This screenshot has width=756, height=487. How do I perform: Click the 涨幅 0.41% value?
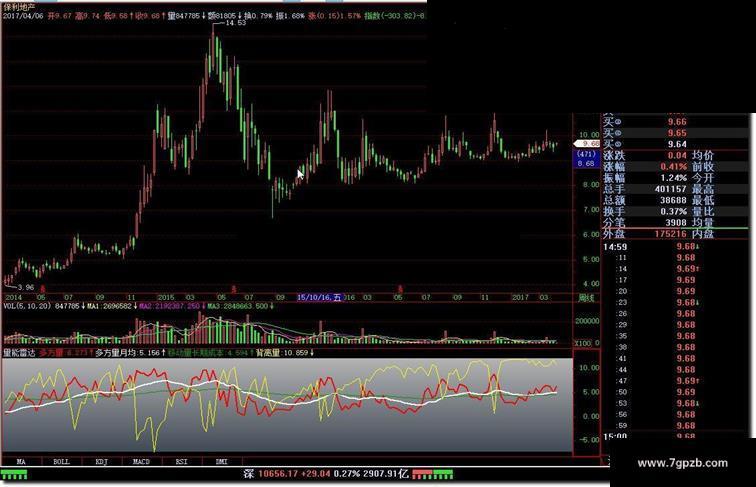[x=674, y=167]
